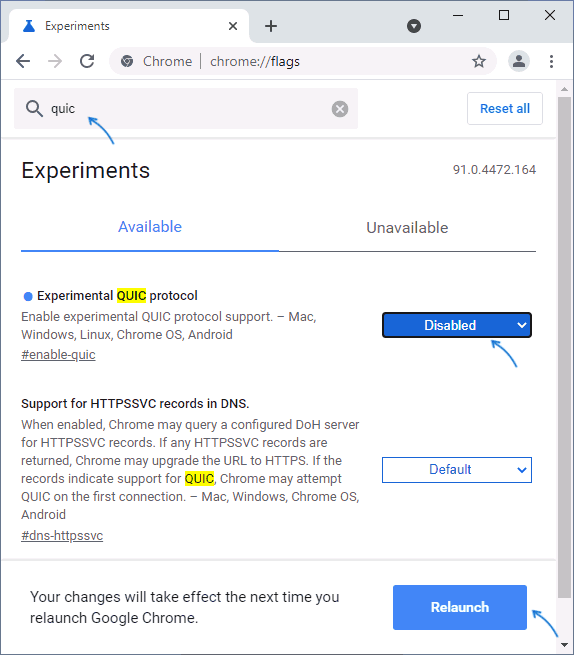Clear the quic search text

point(340,109)
